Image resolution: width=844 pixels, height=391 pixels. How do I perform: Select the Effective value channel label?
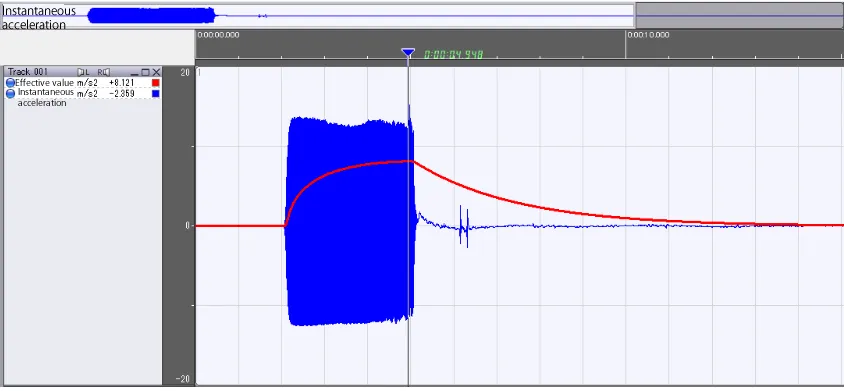tap(45, 83)
